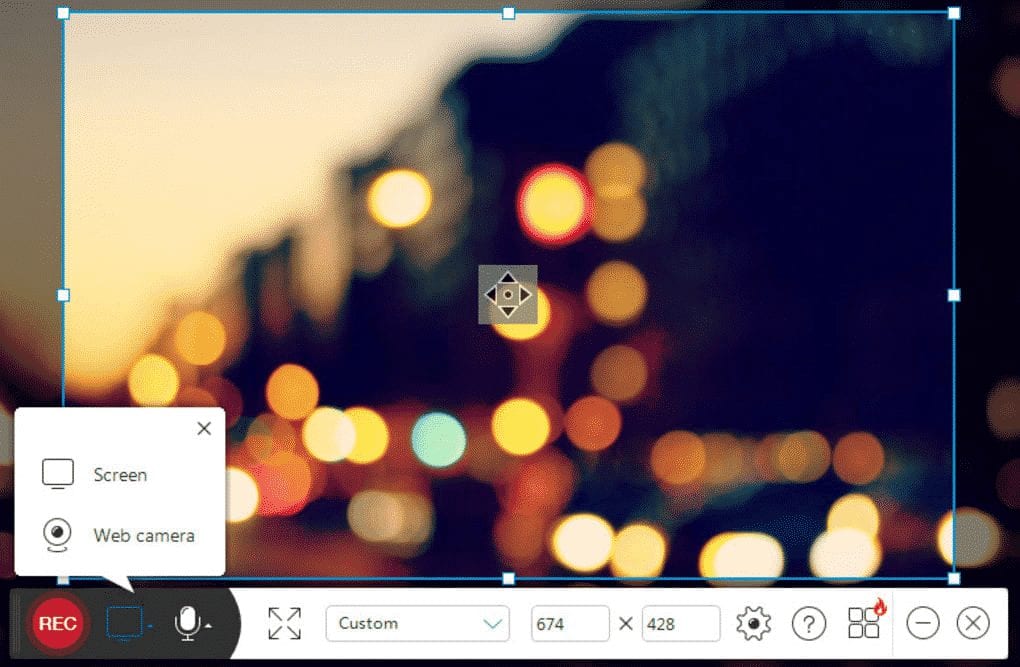Click the bottom-right corner resize handle

[954, 578]
